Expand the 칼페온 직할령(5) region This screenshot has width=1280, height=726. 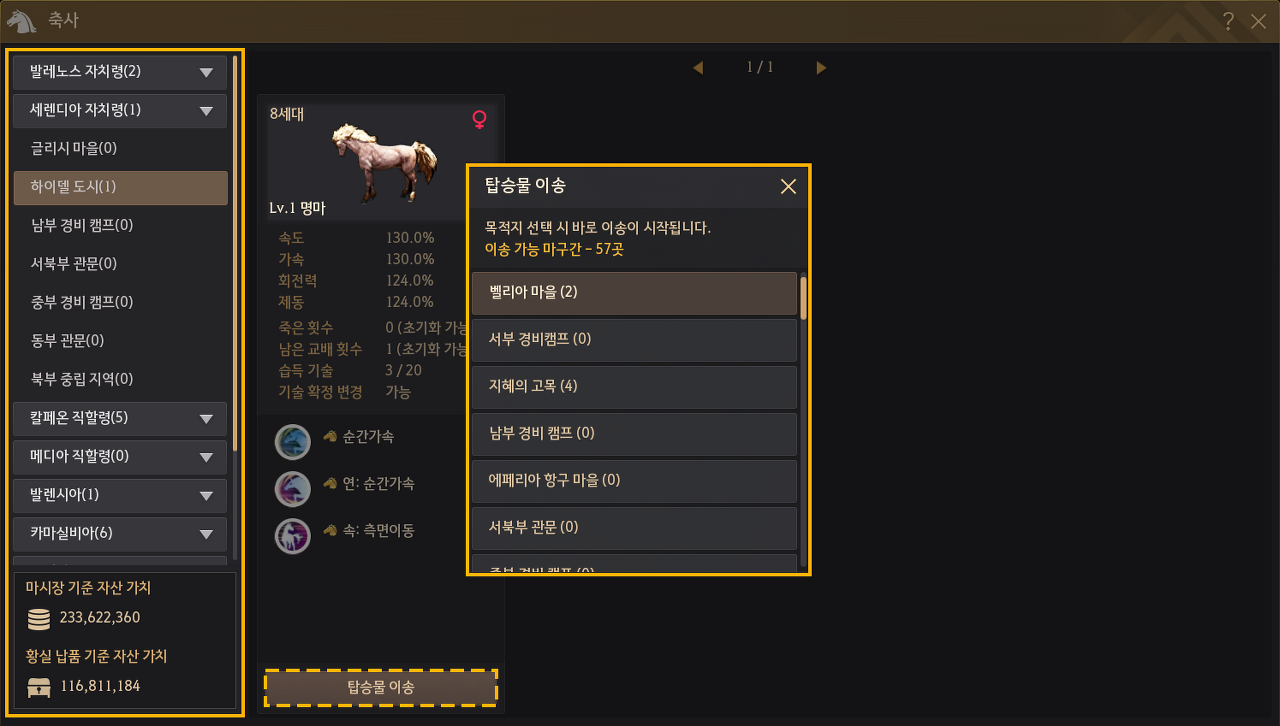coord(120,418)
